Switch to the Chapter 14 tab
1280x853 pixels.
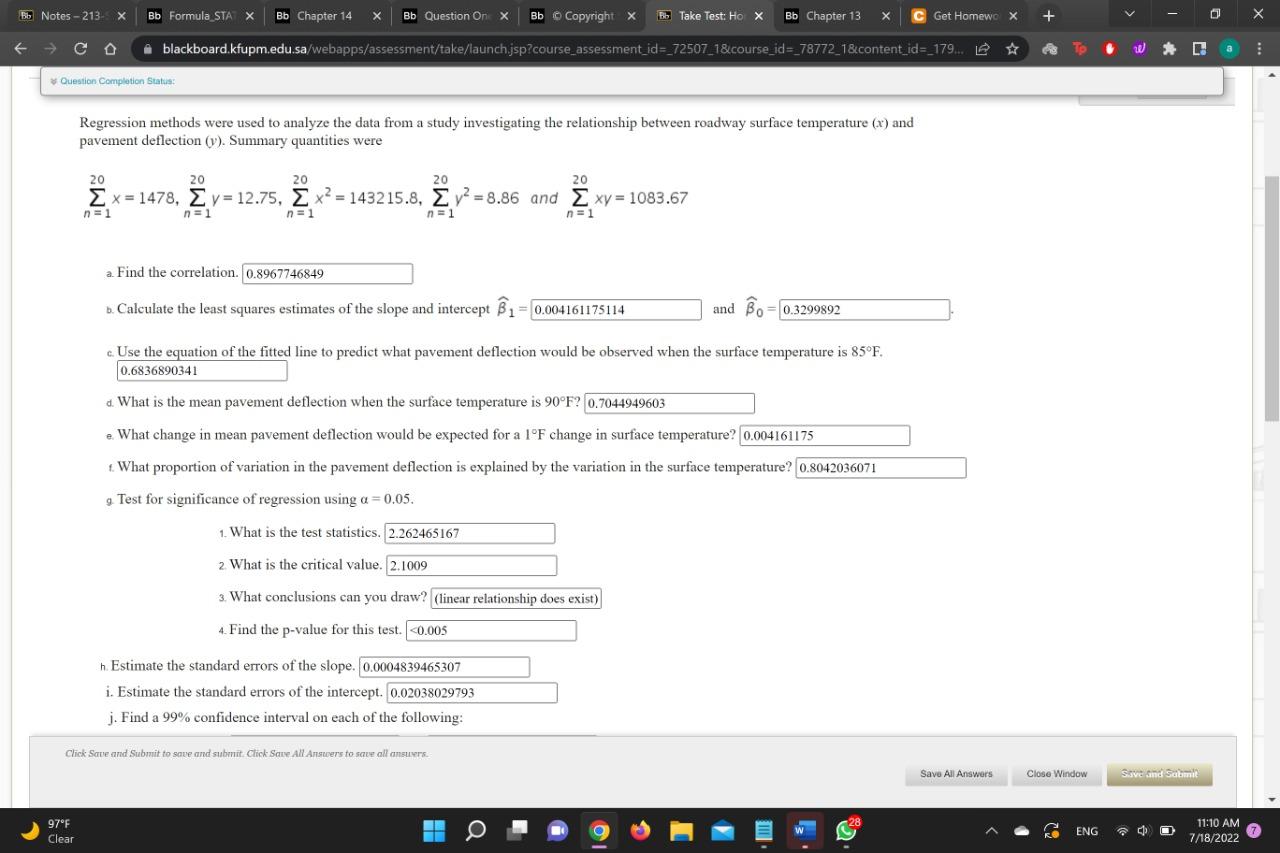328,16
